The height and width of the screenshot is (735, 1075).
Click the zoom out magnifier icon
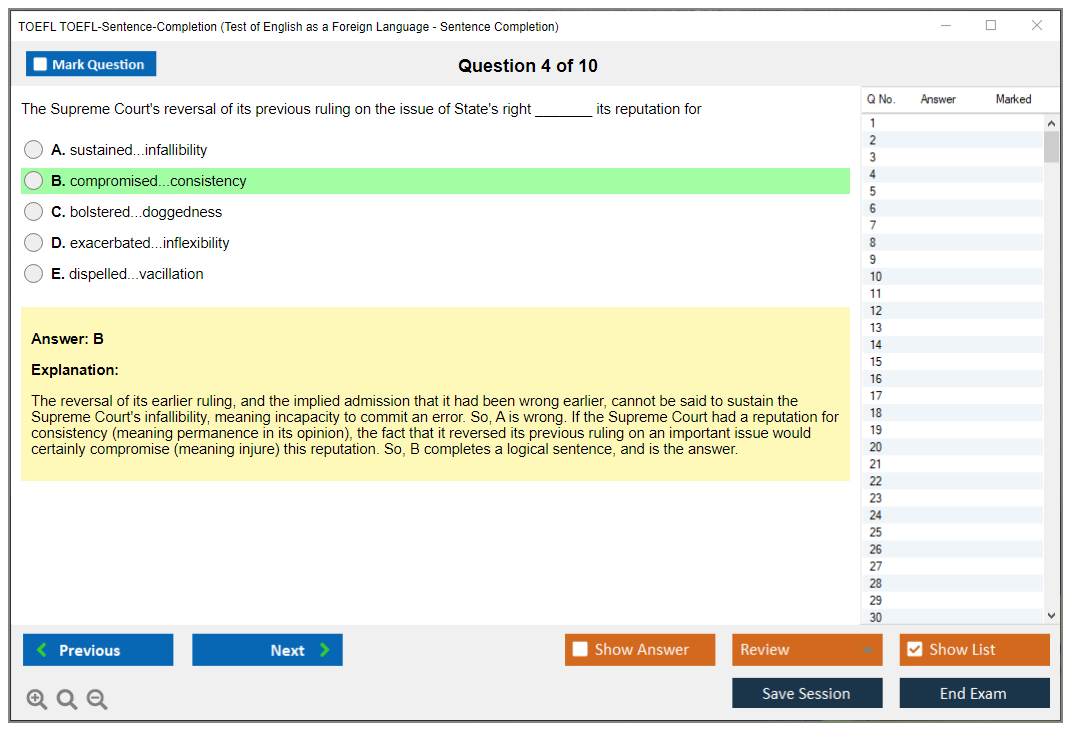[x=97, y=700]
